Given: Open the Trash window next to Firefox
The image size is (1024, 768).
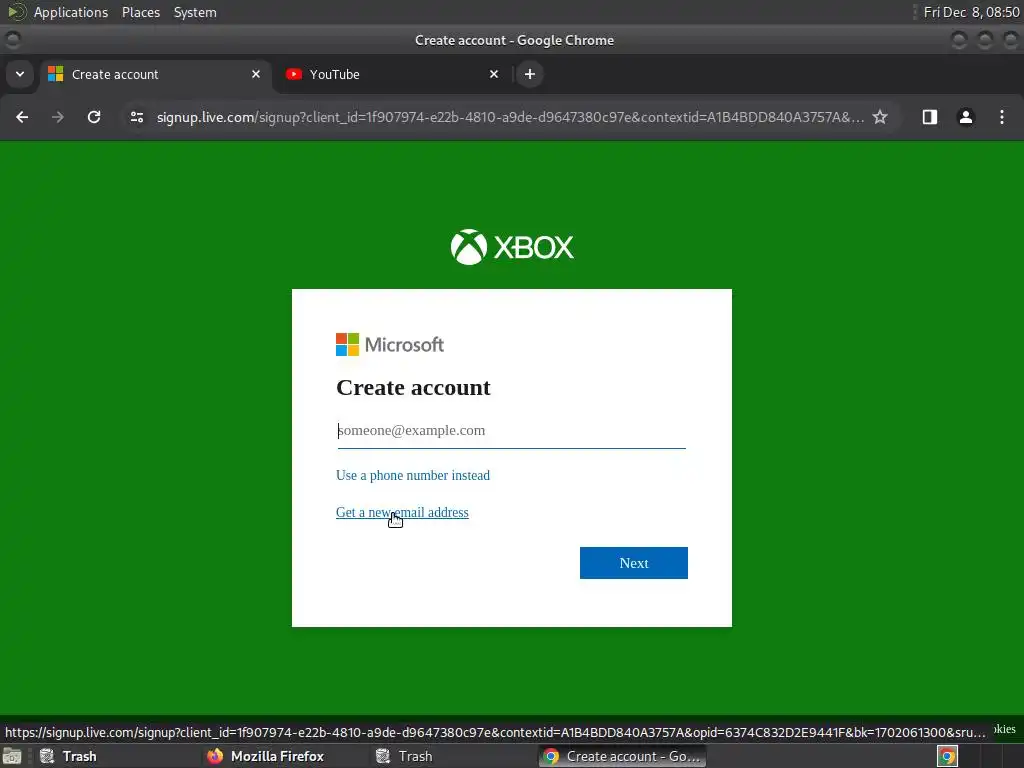Looking at the screenshot, I should (405, 756).
